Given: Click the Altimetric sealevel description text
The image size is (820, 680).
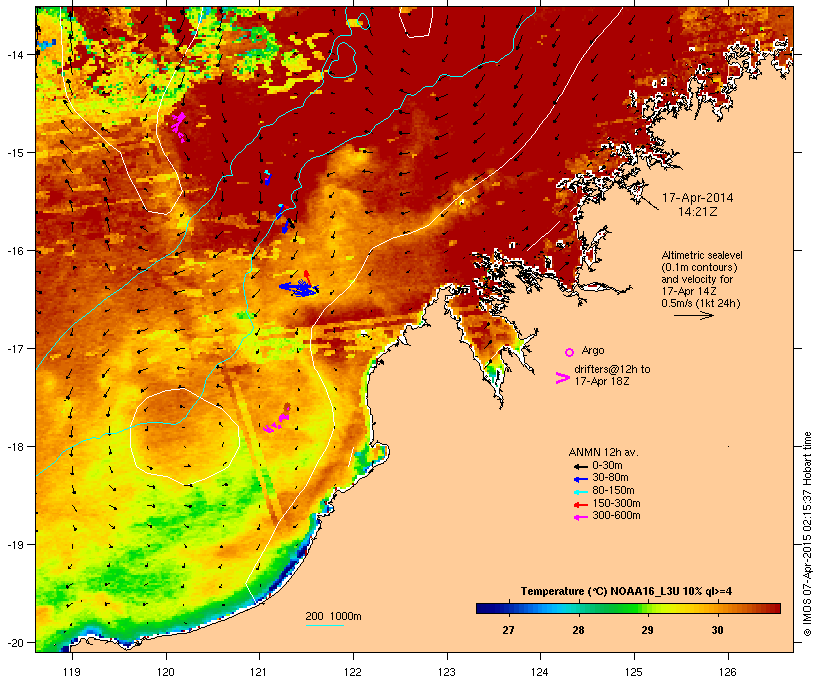Looking at the screenshot, I should click(x=702, y=279).
